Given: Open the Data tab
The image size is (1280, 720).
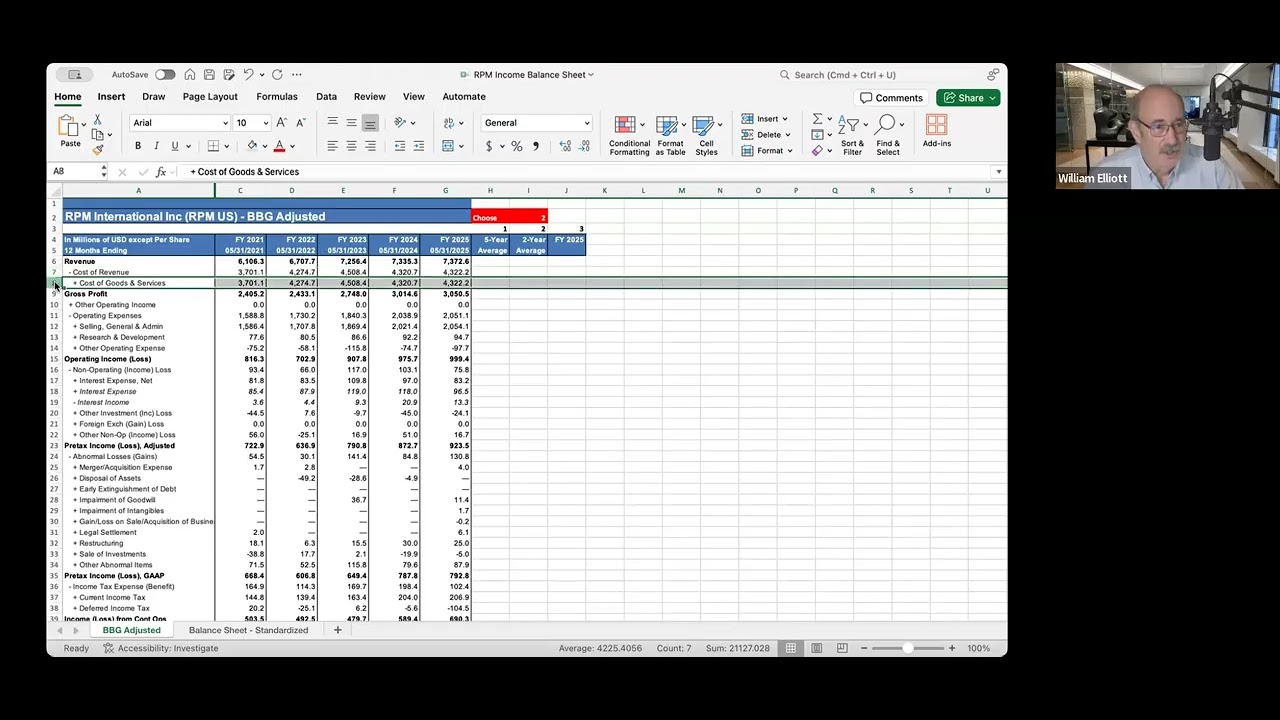Looking at the screenshot, I should [x=326, y=97].
